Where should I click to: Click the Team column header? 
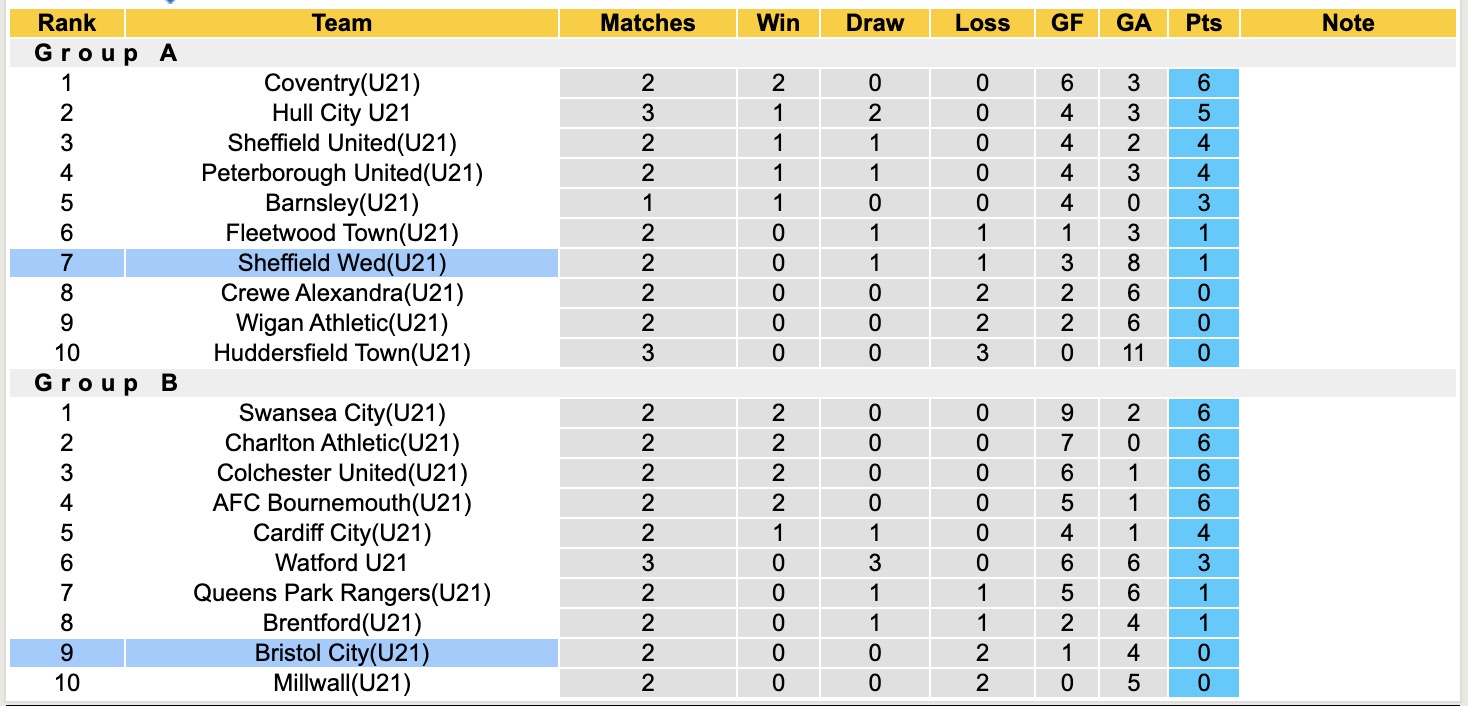341,23
